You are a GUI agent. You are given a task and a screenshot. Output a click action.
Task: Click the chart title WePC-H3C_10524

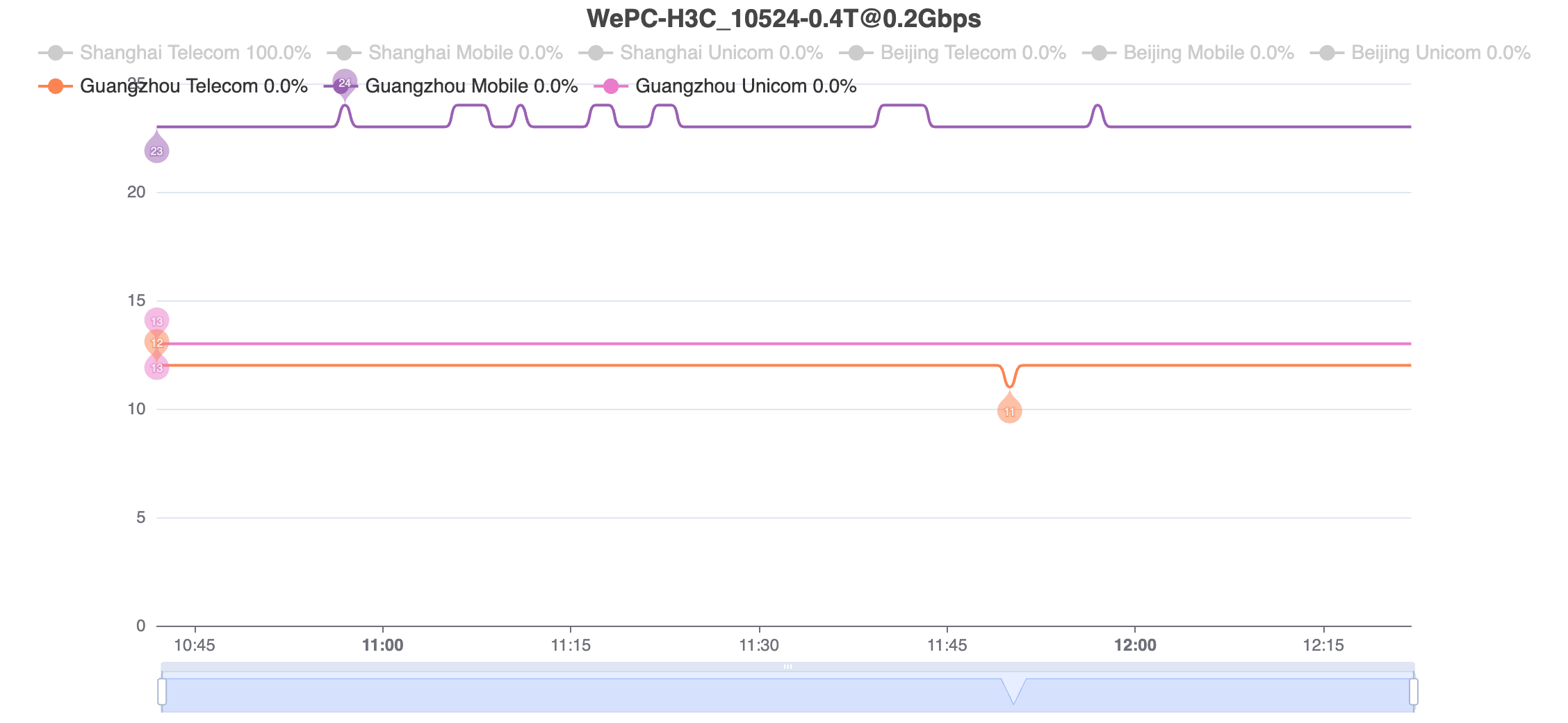783,18
